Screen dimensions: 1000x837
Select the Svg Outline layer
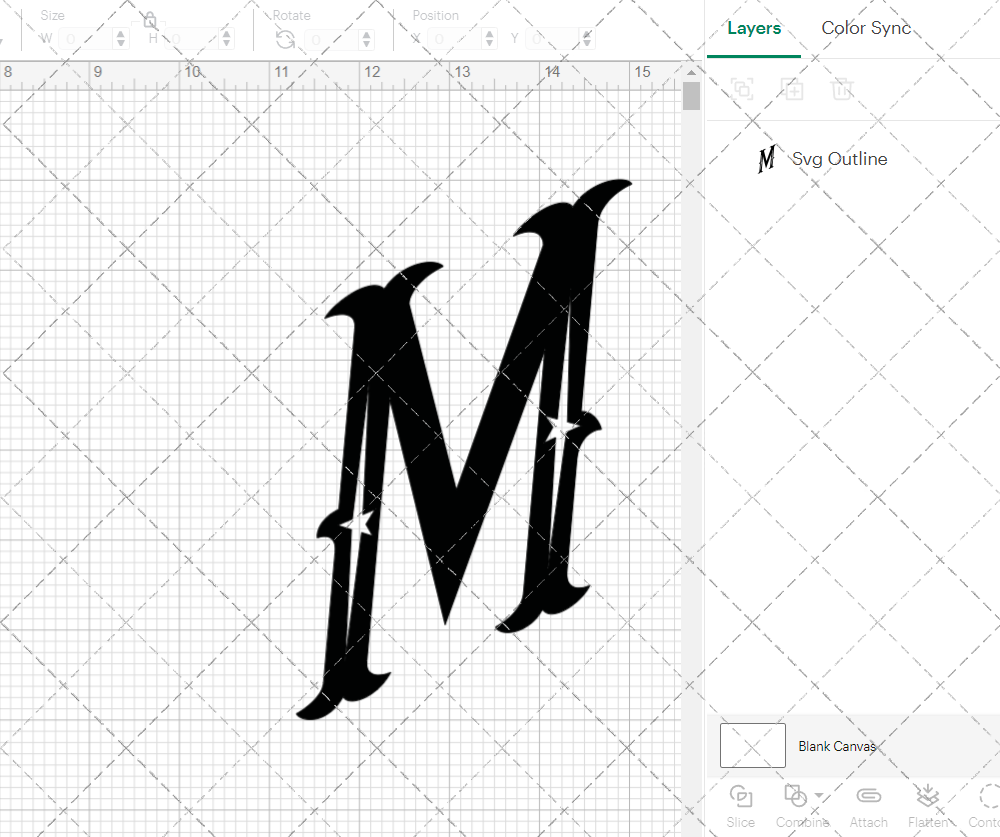pos(838,159)
